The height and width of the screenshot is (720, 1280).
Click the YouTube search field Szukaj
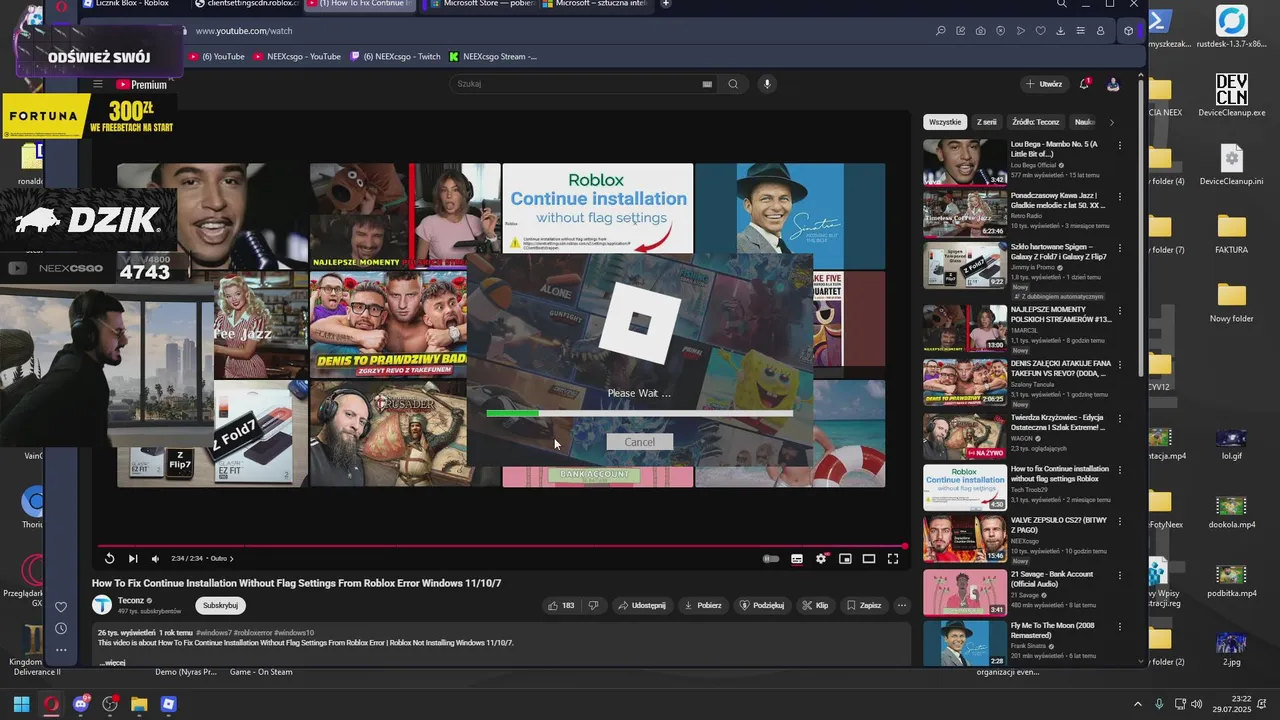(x=573, y=84)
